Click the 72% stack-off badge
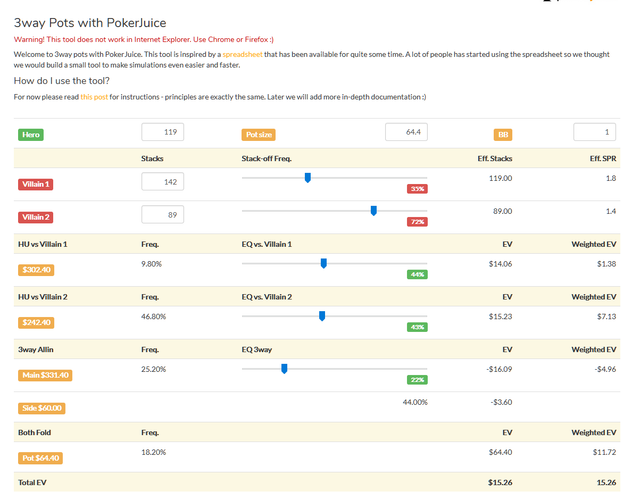The width and height of the screenshot is (640, 492). (x=417, y=222)
